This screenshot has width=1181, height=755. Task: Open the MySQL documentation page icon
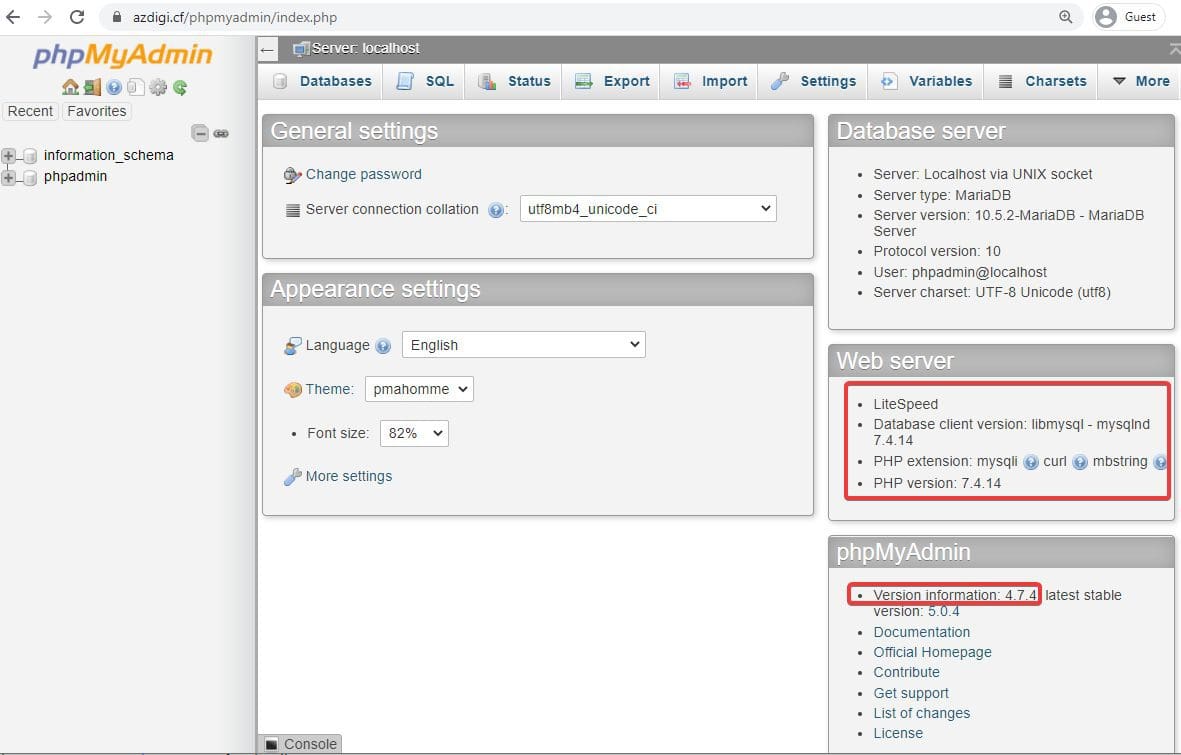[x=136, y=87]
